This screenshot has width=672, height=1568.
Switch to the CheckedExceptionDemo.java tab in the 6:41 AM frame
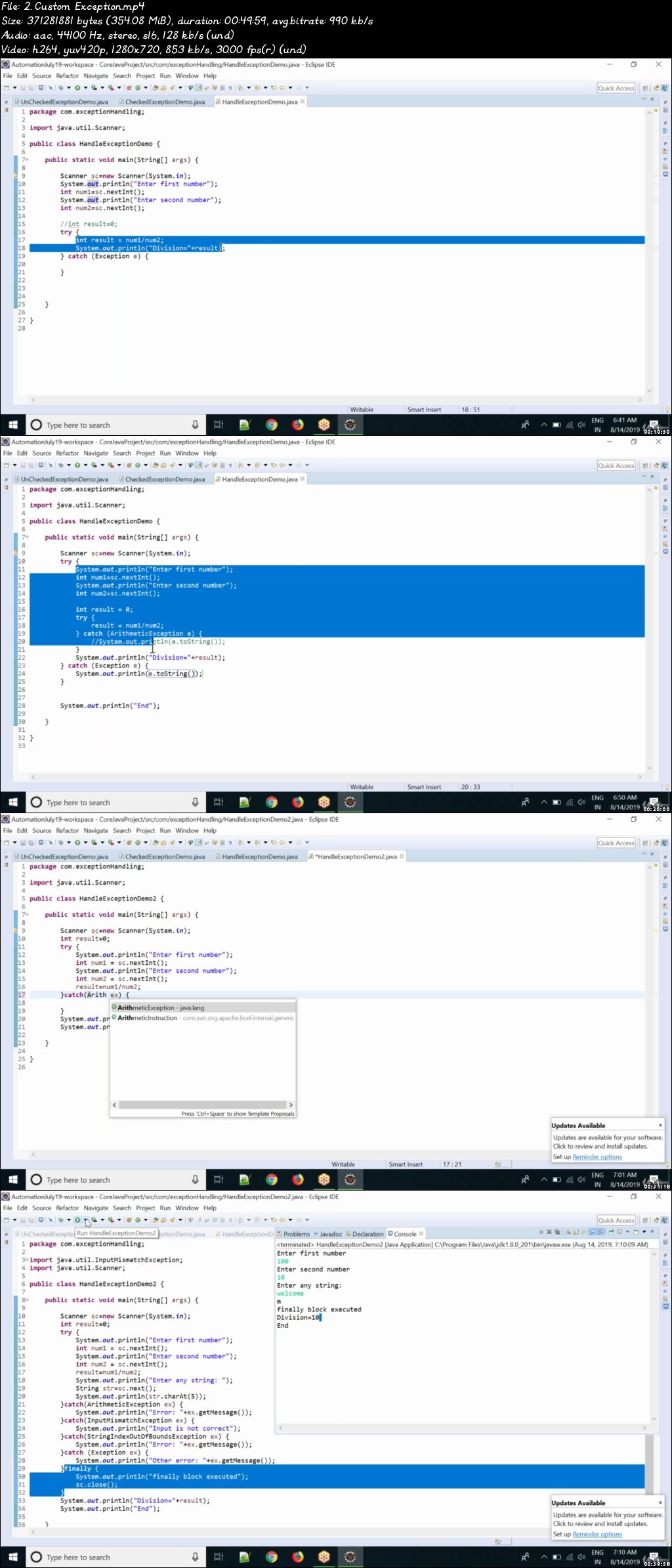pyautogui.click(x=161, y=102)
